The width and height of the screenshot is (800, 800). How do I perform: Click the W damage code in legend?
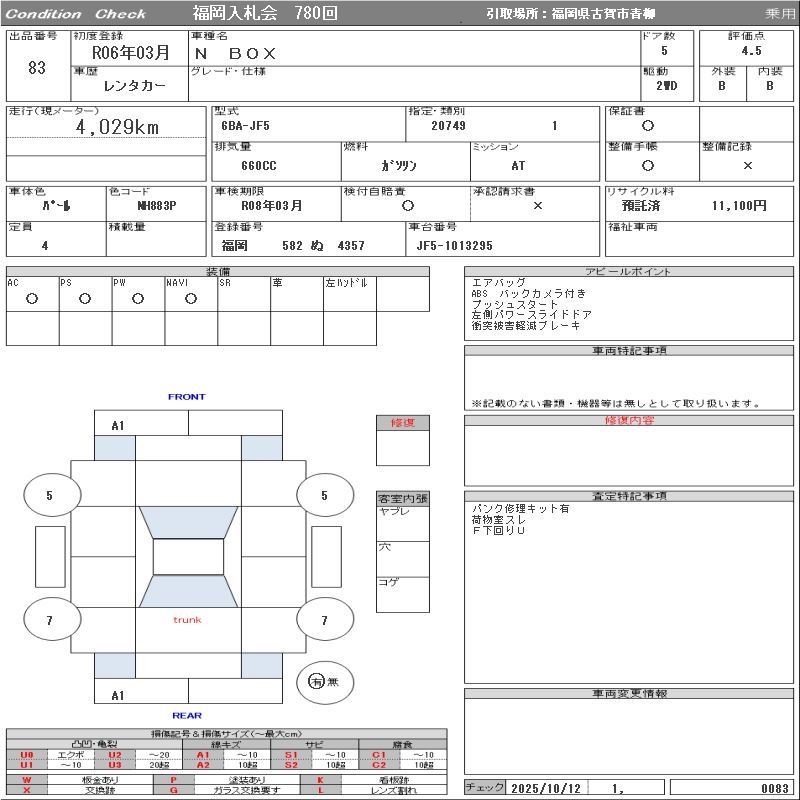click(x=27, y=780)
